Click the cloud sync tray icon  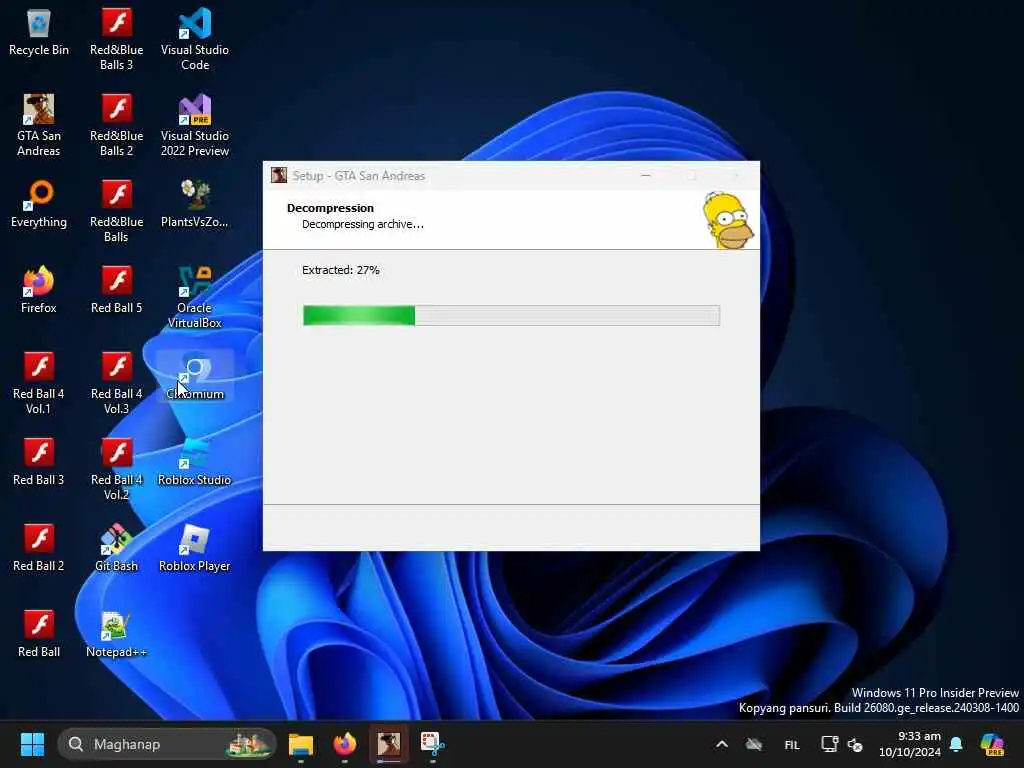coord(754,744)
